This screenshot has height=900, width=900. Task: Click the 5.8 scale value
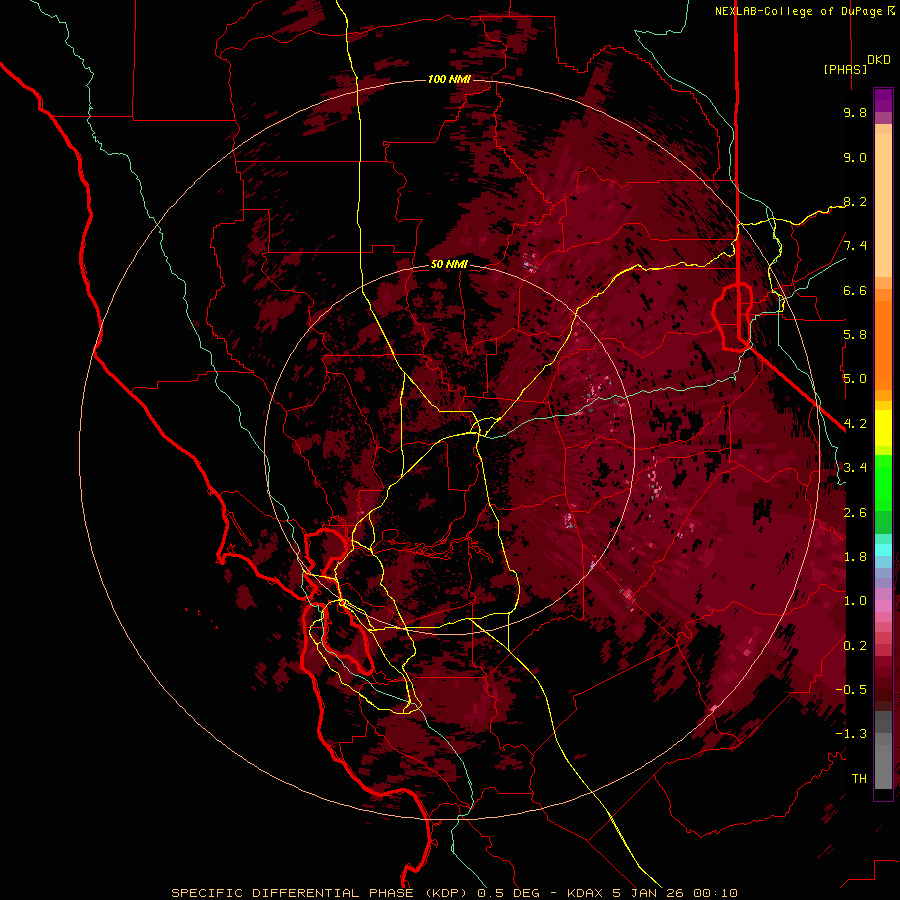pyautogui.click(x=855, y=335)
